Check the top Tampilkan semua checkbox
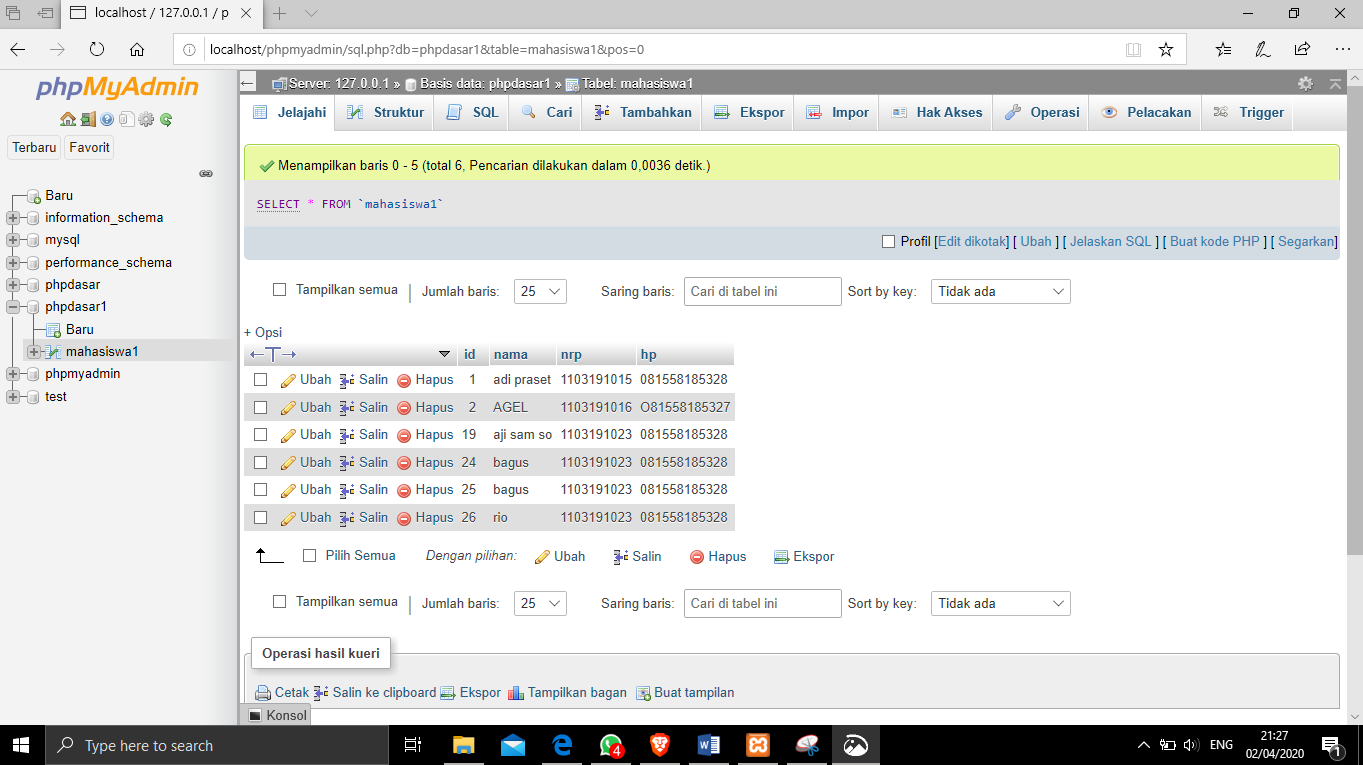 tap(280, 290)
